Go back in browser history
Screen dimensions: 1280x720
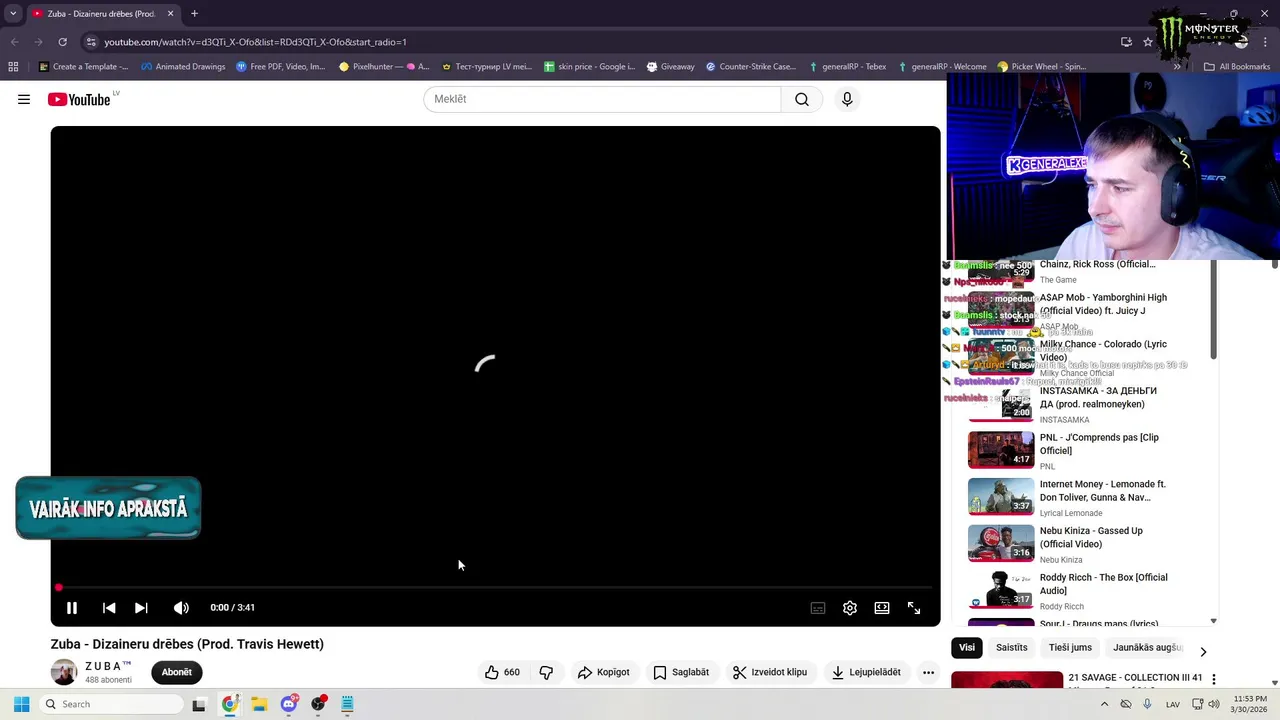(14, 42)
